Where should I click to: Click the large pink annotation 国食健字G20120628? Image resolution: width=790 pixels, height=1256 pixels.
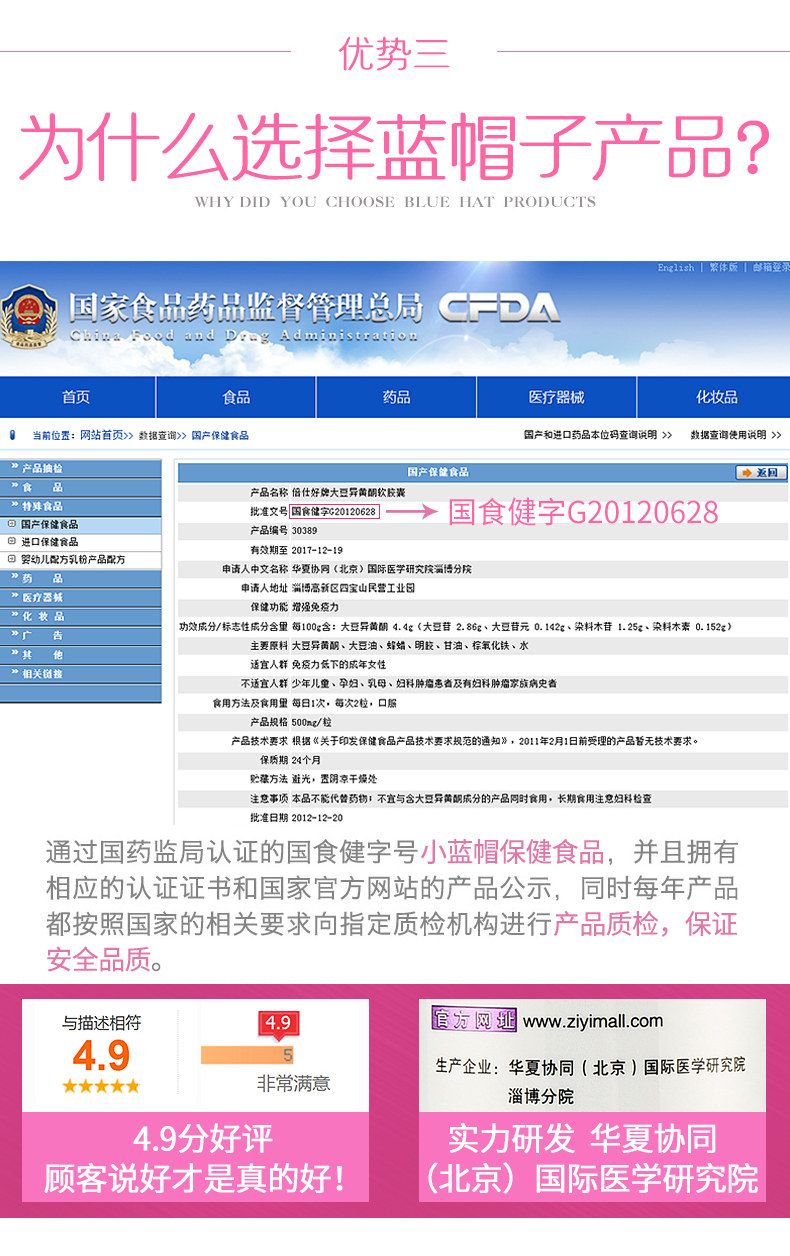pos(583,512)
